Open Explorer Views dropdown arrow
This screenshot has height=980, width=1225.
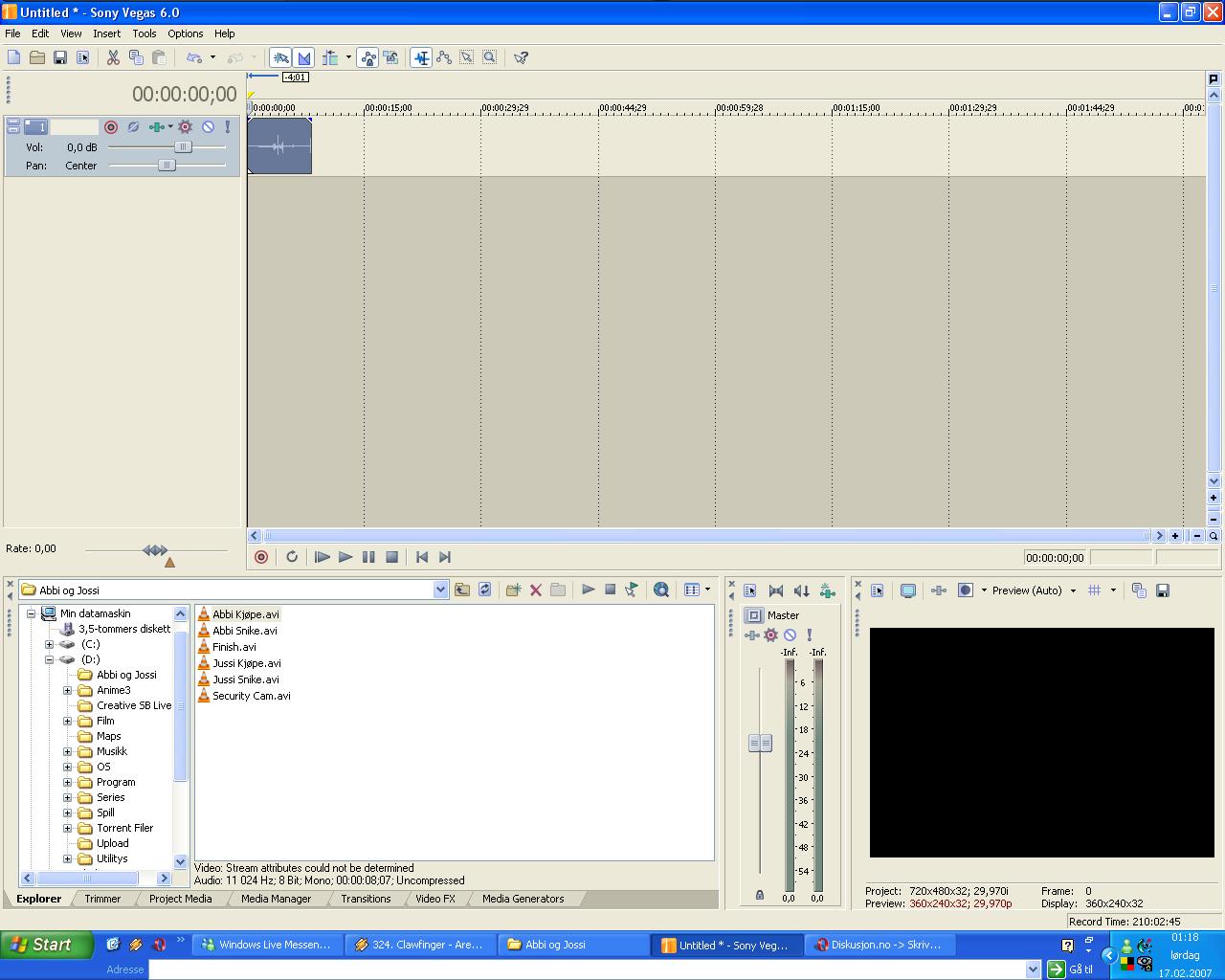(x=708, y=590)
